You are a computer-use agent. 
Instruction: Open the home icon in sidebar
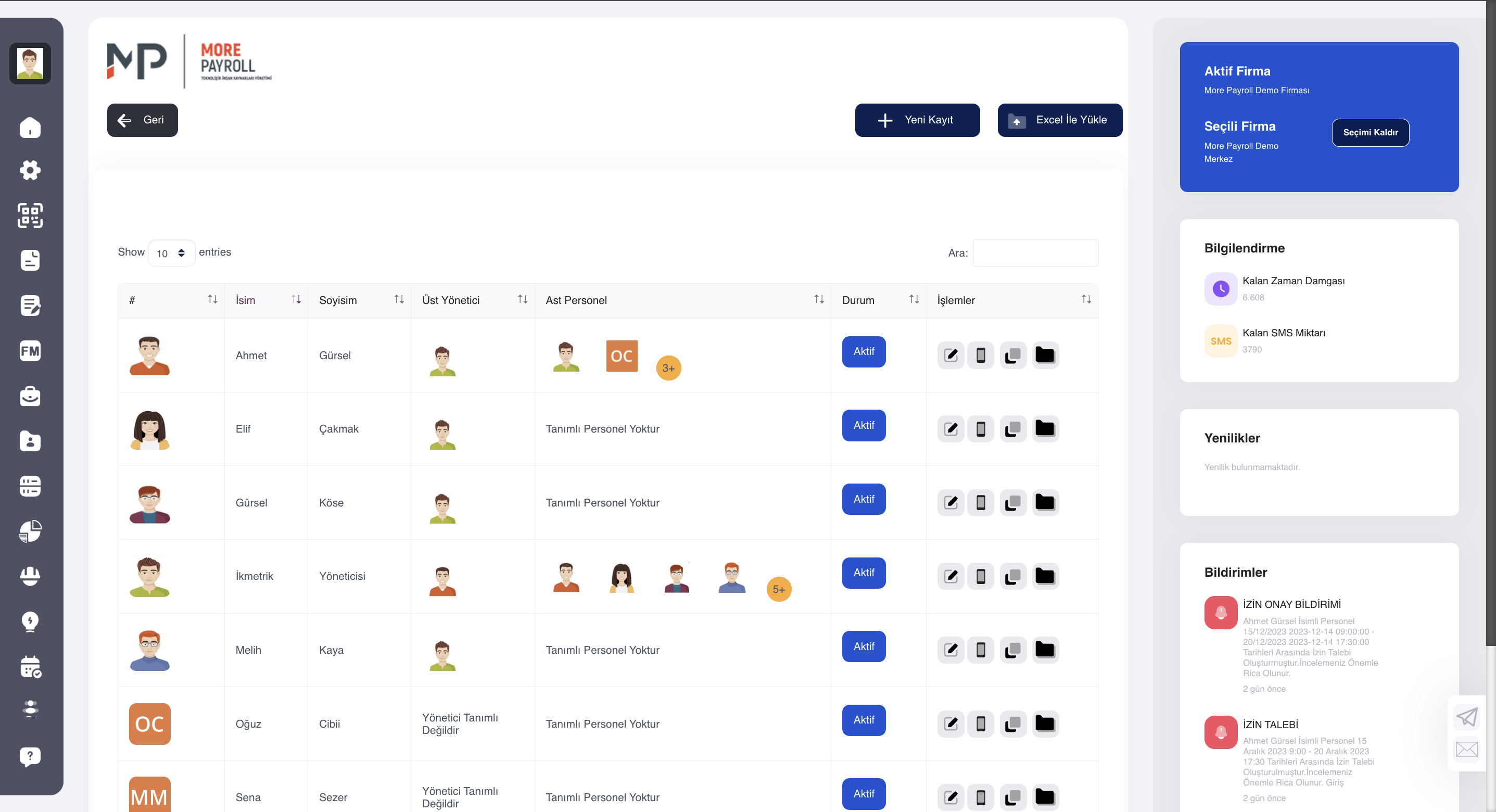click(x=30, y=127)
